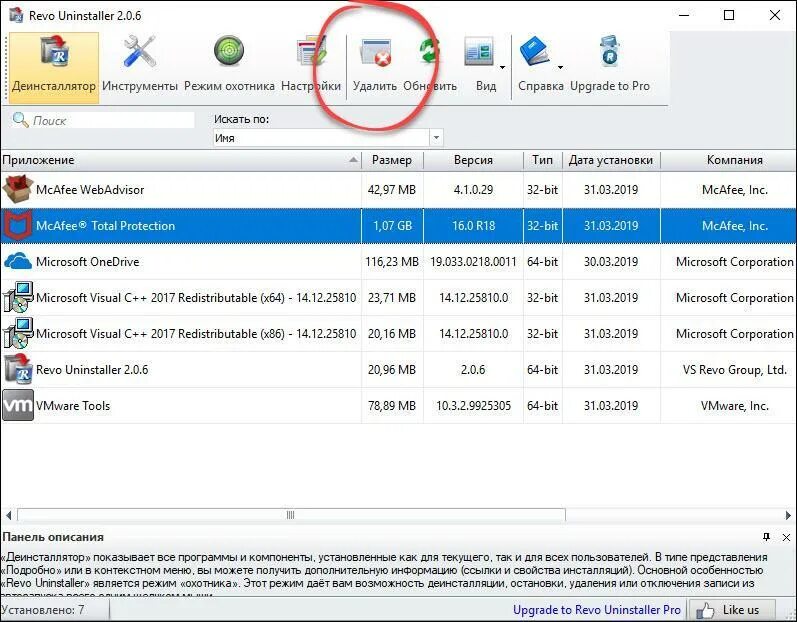Select Visual C++ 2017 Redistributable (x86) entry

196,334
